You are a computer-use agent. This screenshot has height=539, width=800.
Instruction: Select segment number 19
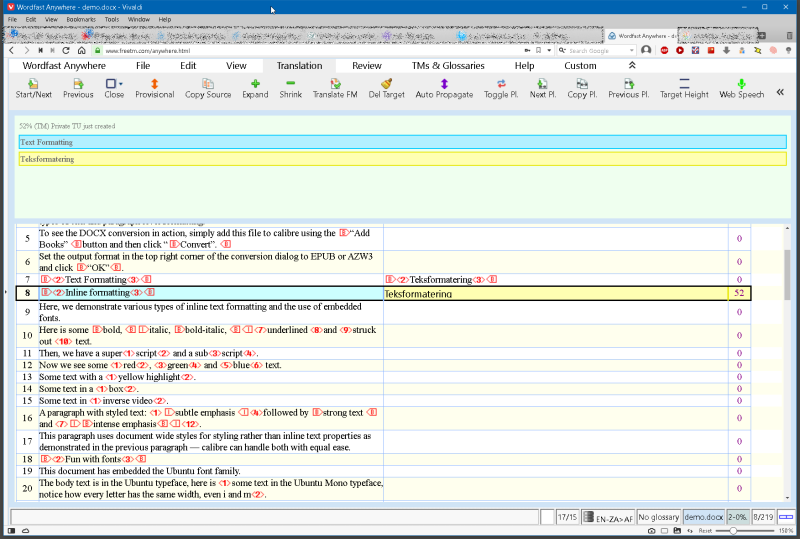pyautogui.click(x=28, y=471)
